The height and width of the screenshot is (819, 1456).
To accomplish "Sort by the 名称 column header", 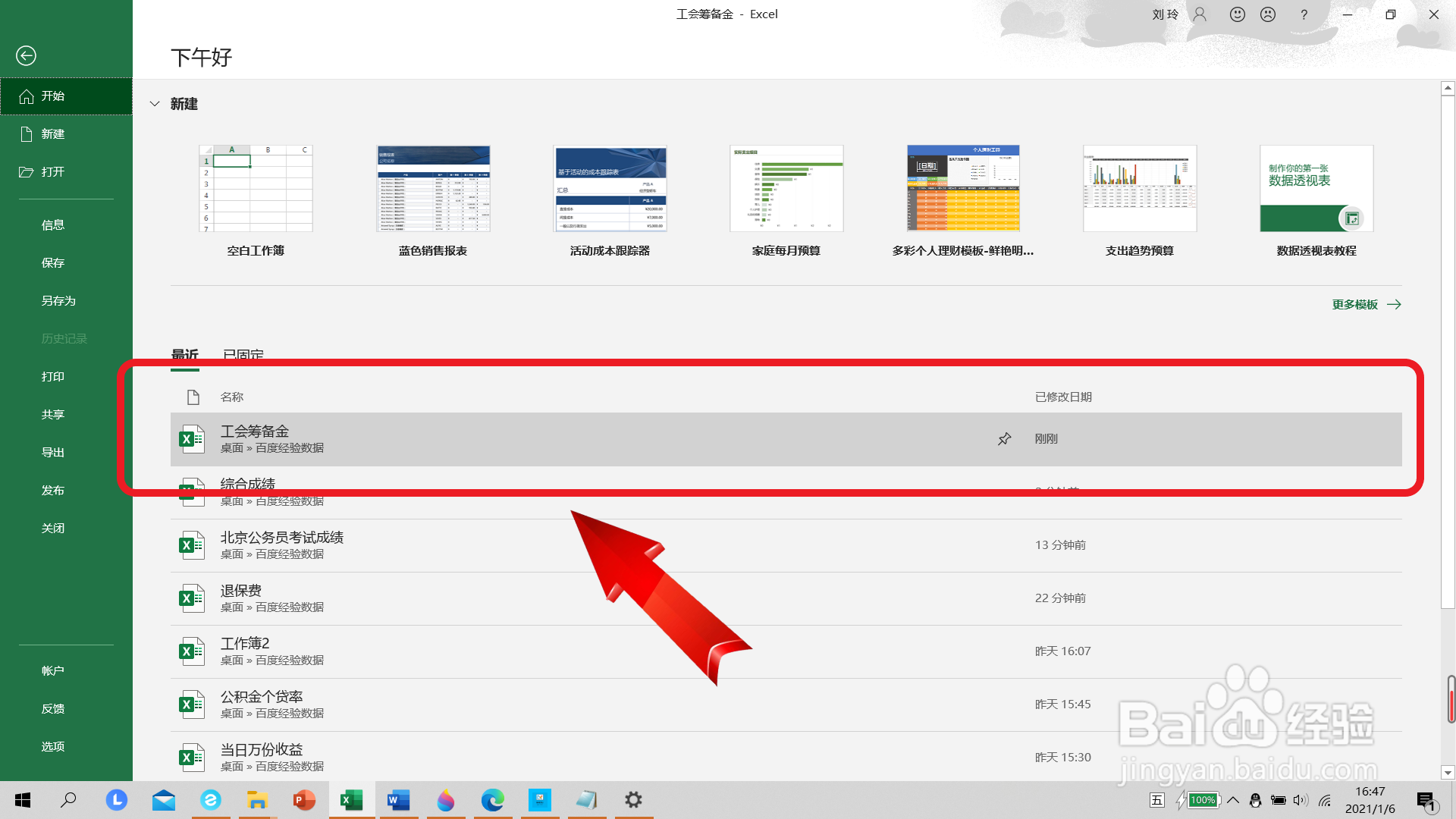I will (x=232, y=397).
